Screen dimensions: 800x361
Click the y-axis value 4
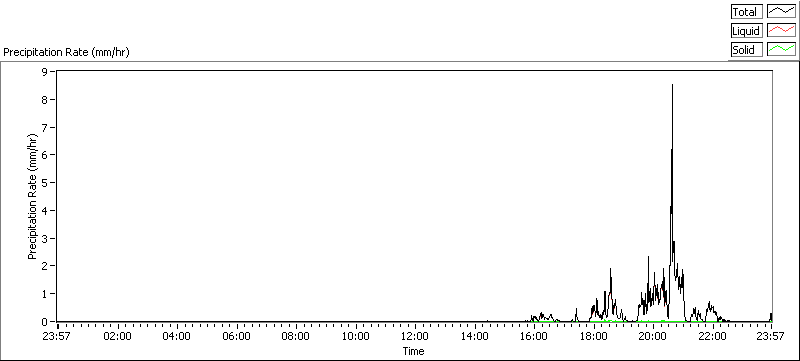(x=44, y=211)
